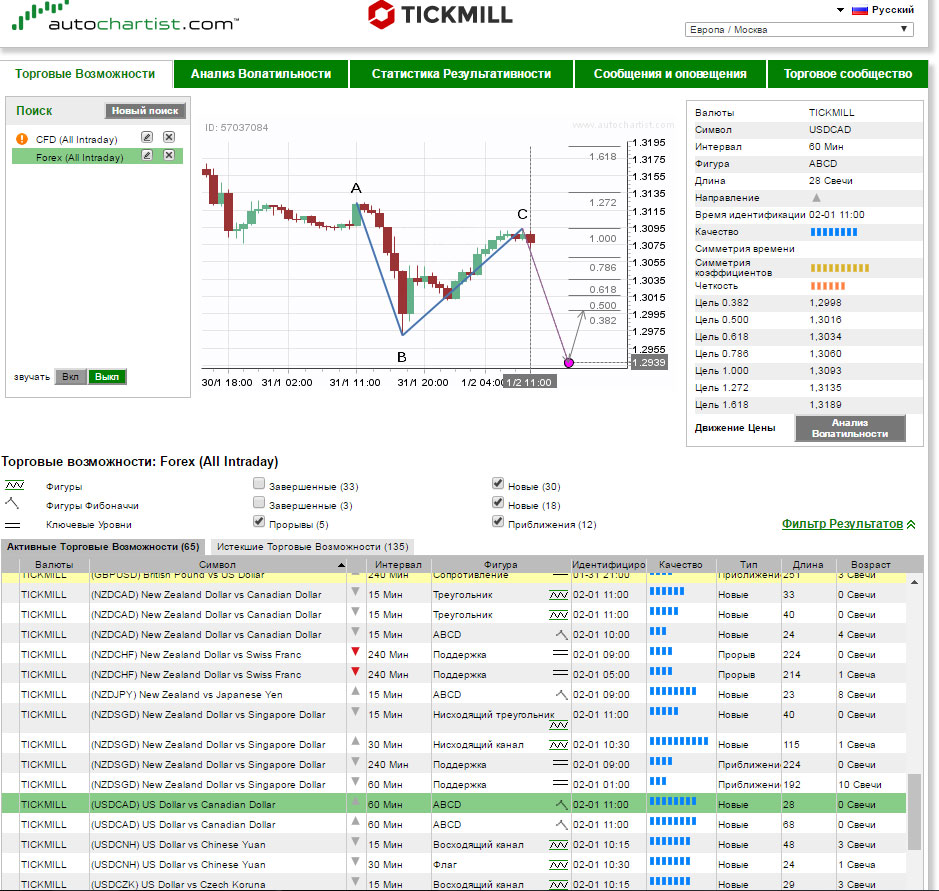The width and height of the screenshot is (939, 891).
Task: Sort table by Длина column
Action: [808, 564]
